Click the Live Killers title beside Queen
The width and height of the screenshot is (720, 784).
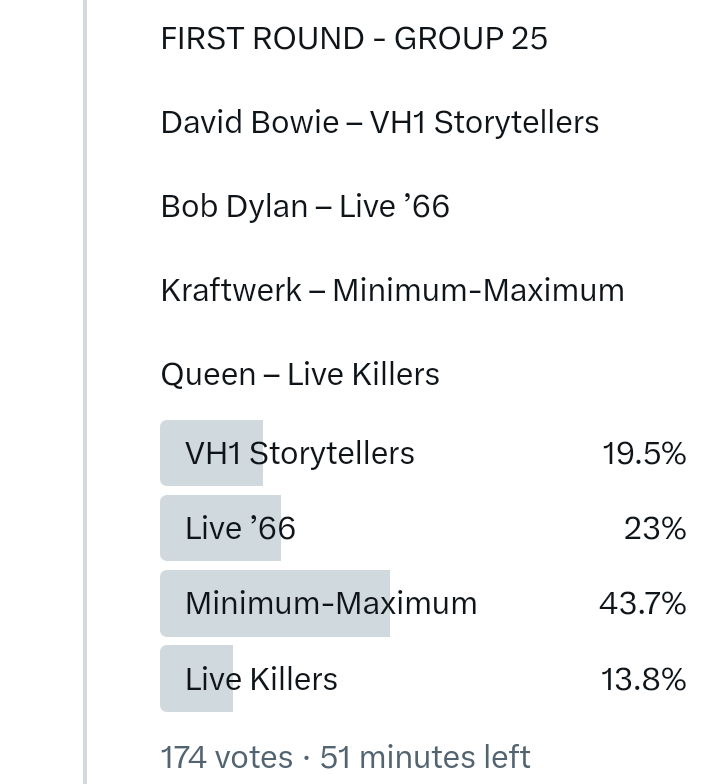click(x=363, y=375)
